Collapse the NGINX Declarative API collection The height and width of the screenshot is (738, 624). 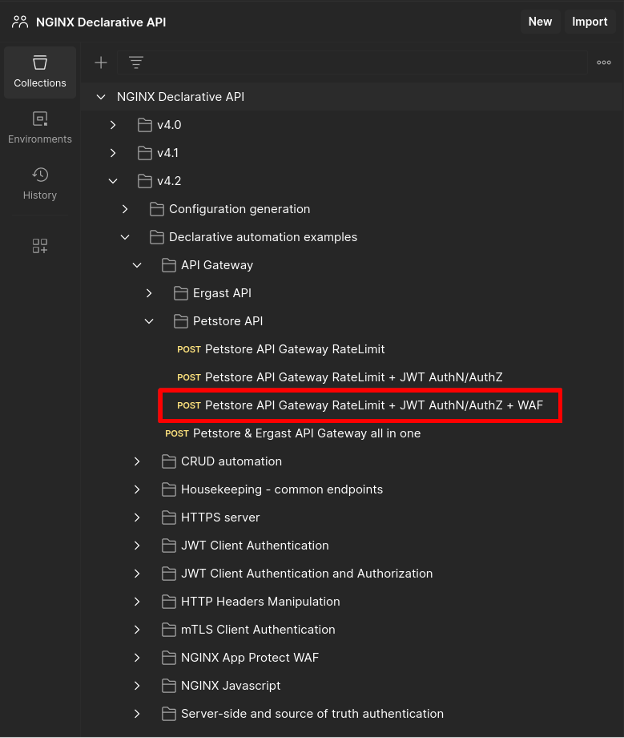(x=100, y=97)
